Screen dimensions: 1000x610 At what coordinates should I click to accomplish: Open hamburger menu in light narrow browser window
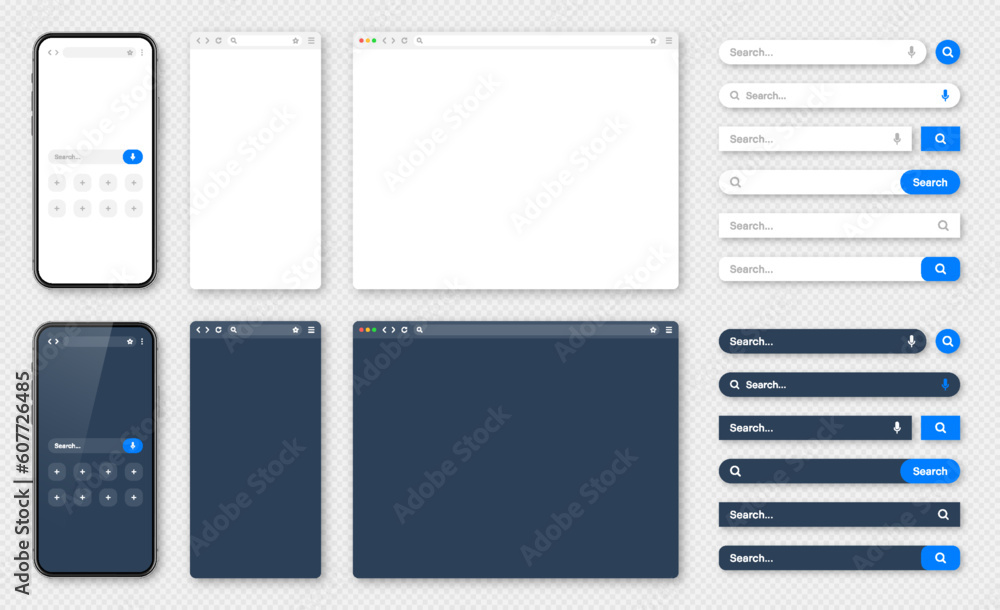click(311, 40)
